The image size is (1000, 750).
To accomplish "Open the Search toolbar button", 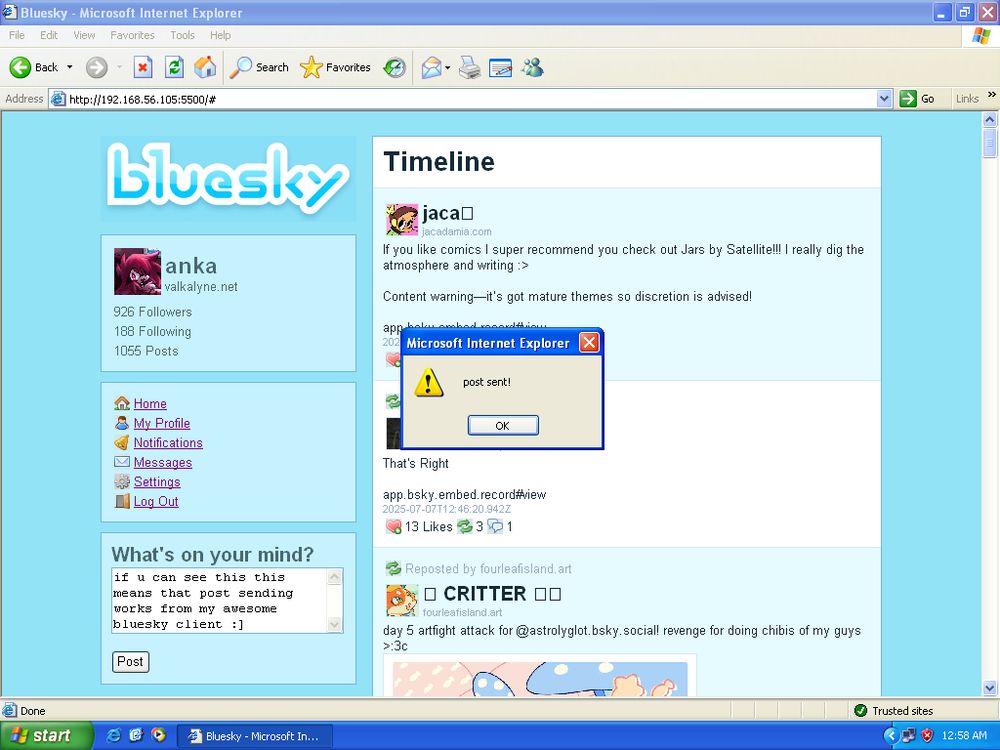I will coord(259,67).
